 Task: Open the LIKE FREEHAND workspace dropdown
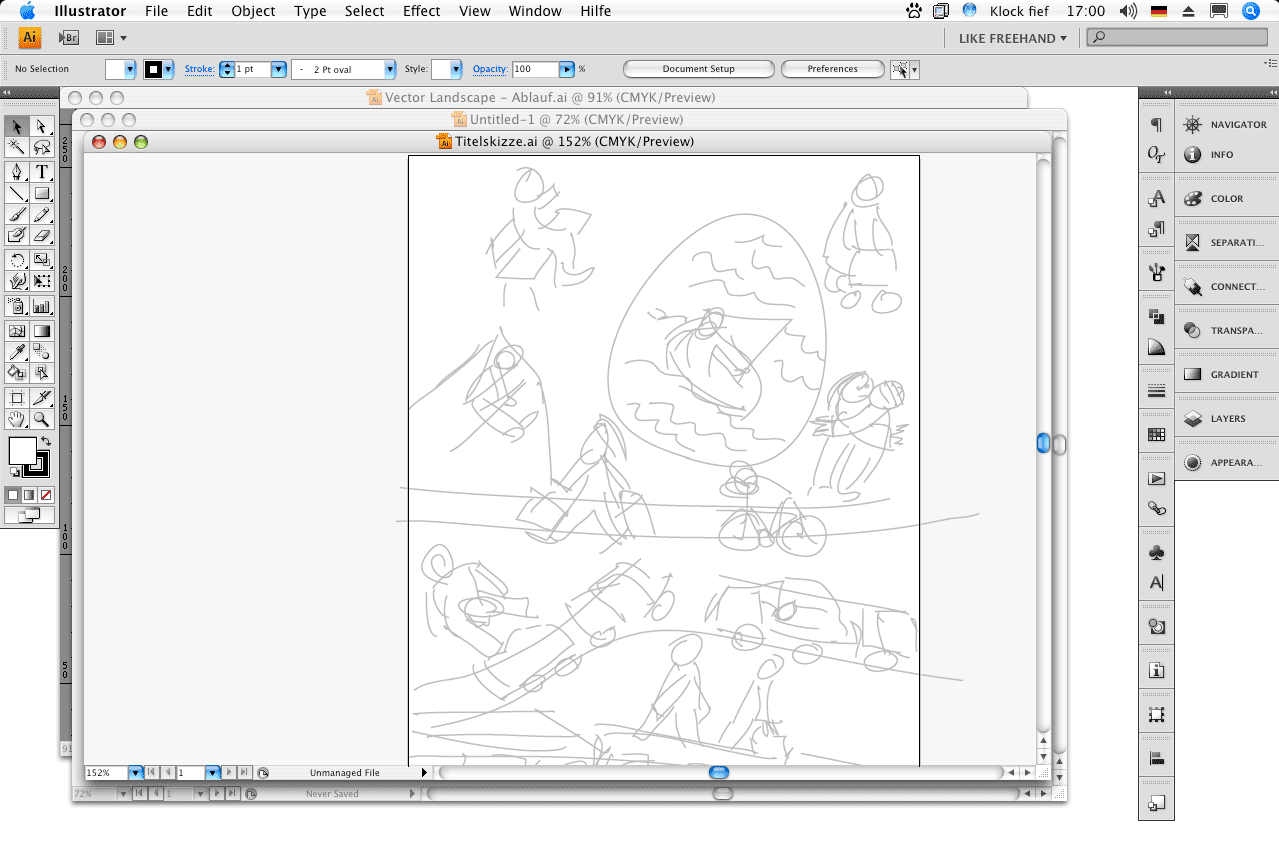1012,38
